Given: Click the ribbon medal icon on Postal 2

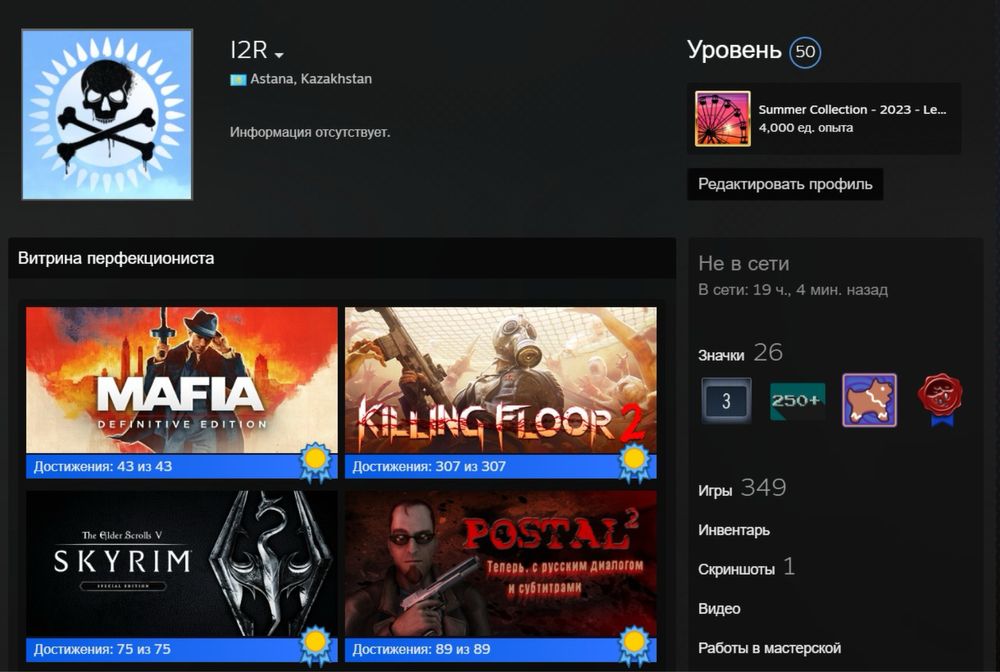Looking at the screenshot, I should pyautogui.click(x=634, y=646).
